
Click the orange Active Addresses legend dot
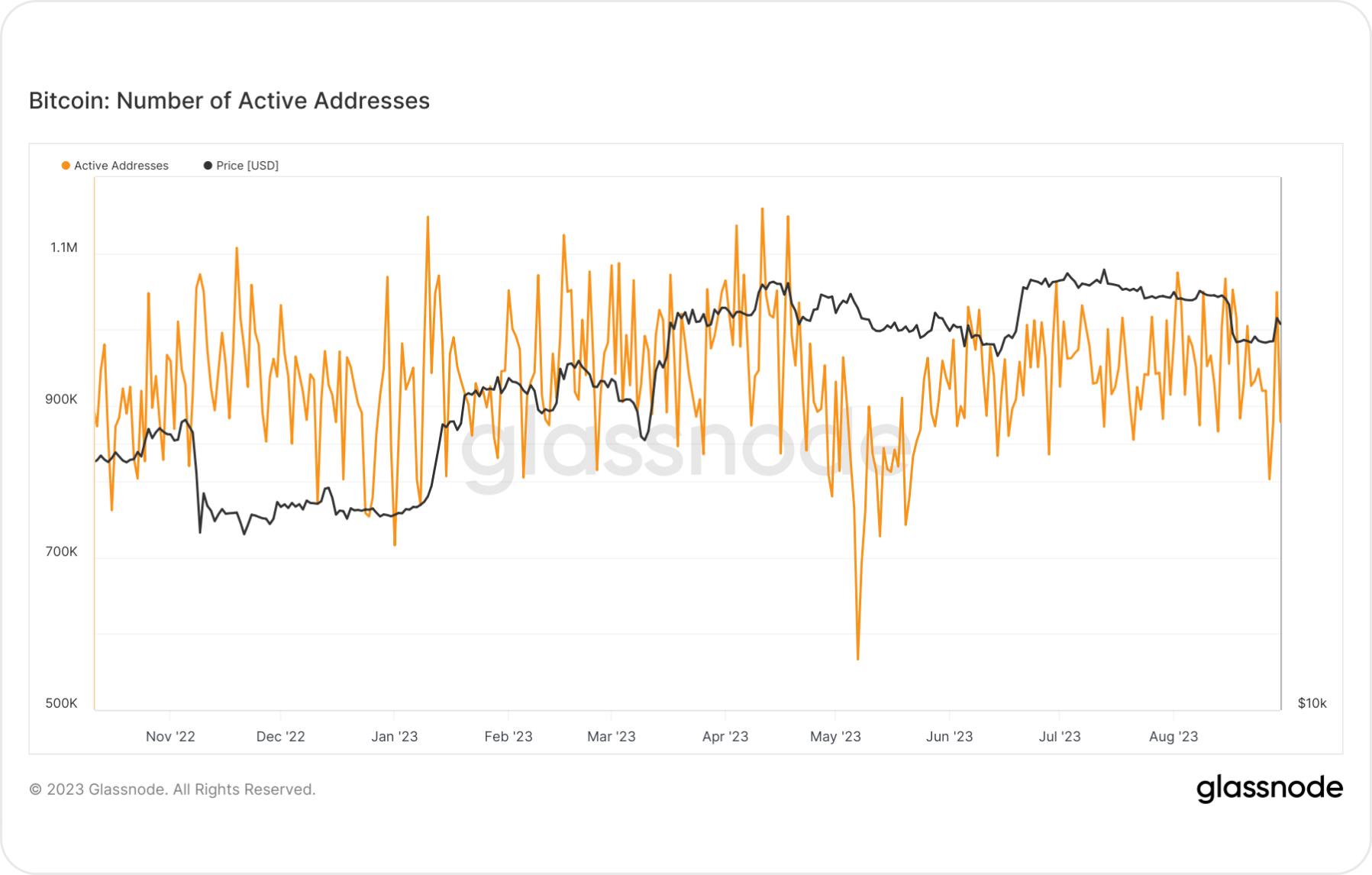66,166
